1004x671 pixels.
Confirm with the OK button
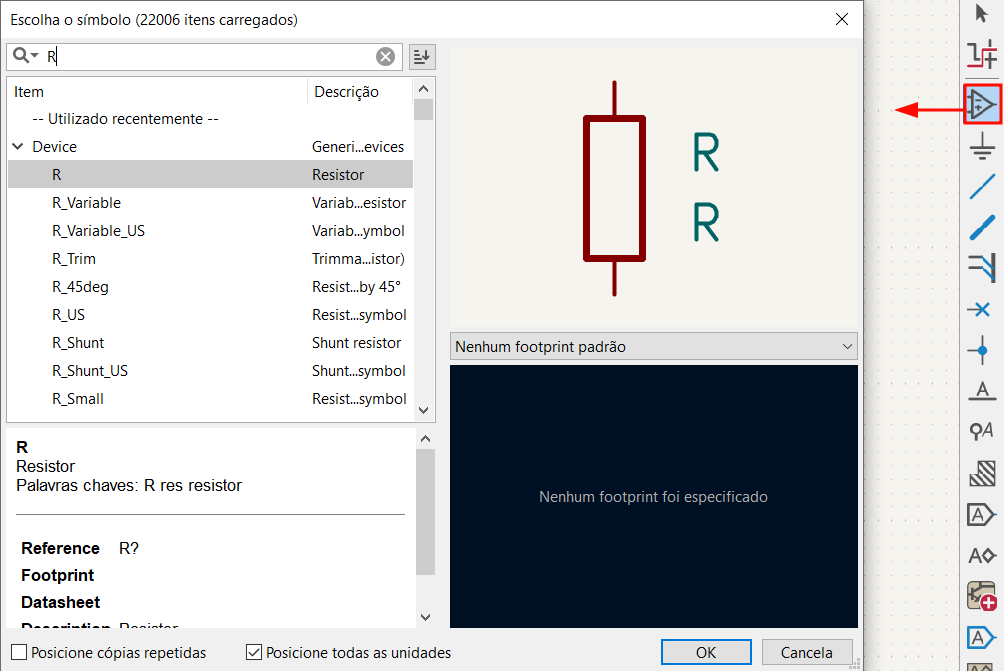click(x=706, y=652)
